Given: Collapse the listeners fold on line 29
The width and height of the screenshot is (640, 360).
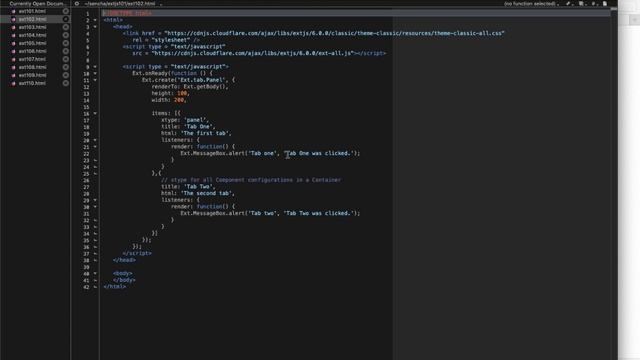Looking at the screenshot, I should pos(95,200).
